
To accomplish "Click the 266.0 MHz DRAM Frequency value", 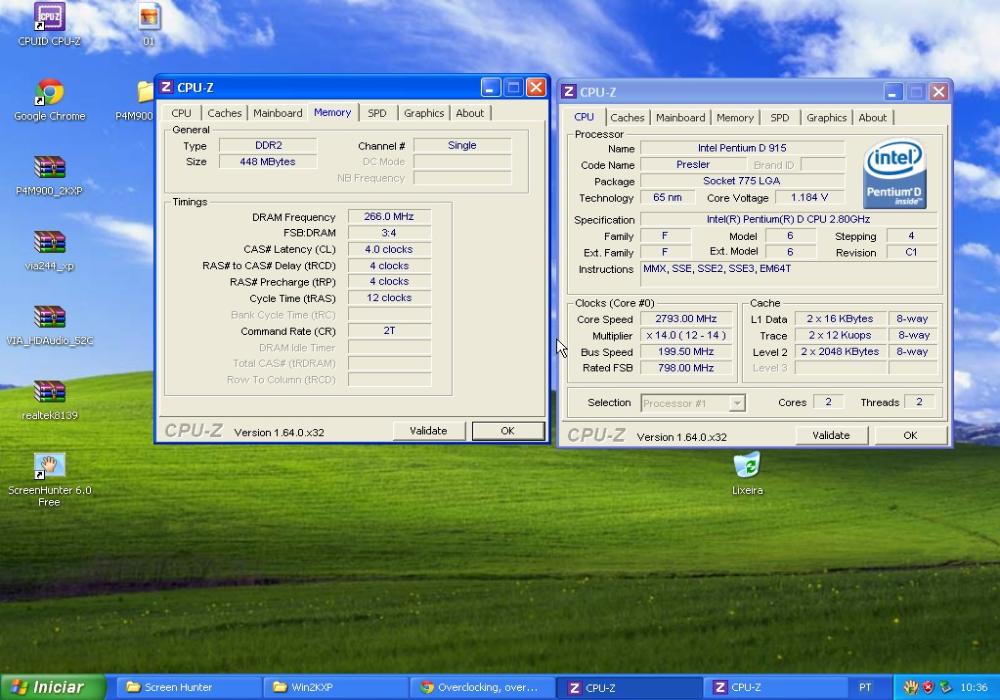I will coord(389,217).
